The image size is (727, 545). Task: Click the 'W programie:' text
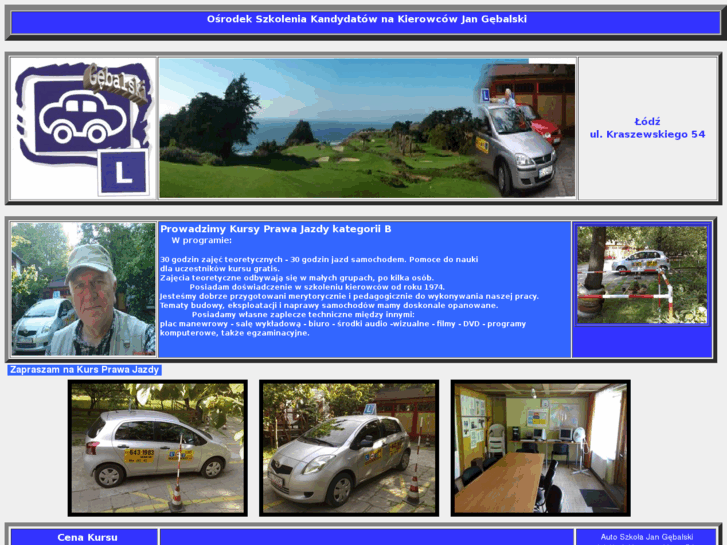[x=201, y=240]
